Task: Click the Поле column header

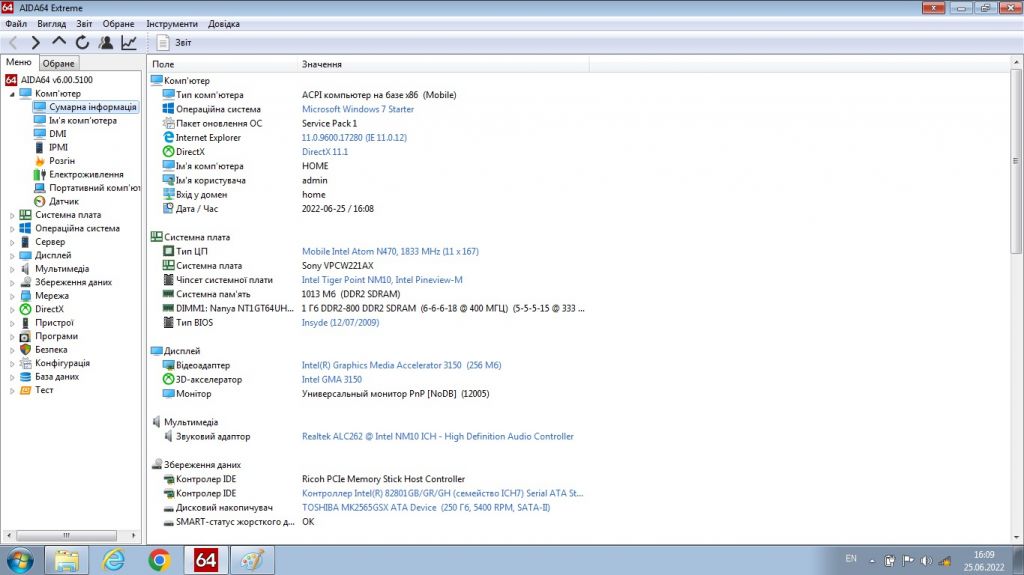Action: click(222, 64)
